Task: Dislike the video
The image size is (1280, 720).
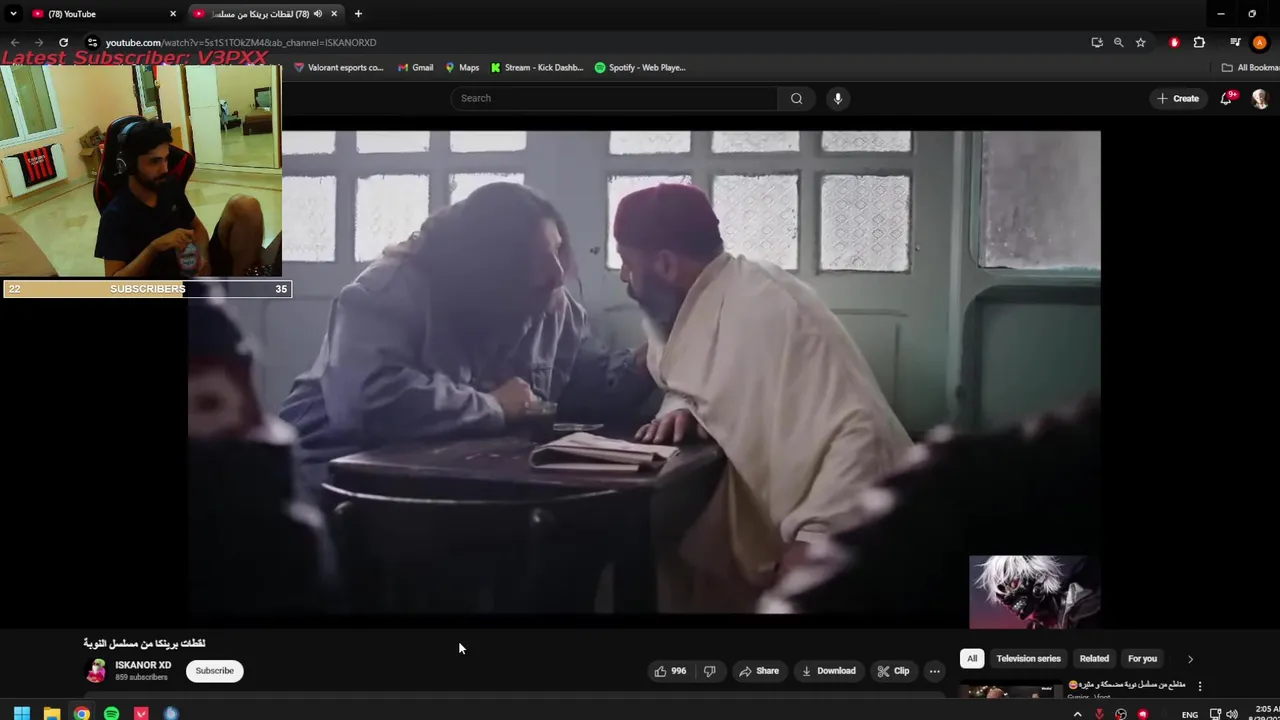Action: pos(709,671)
